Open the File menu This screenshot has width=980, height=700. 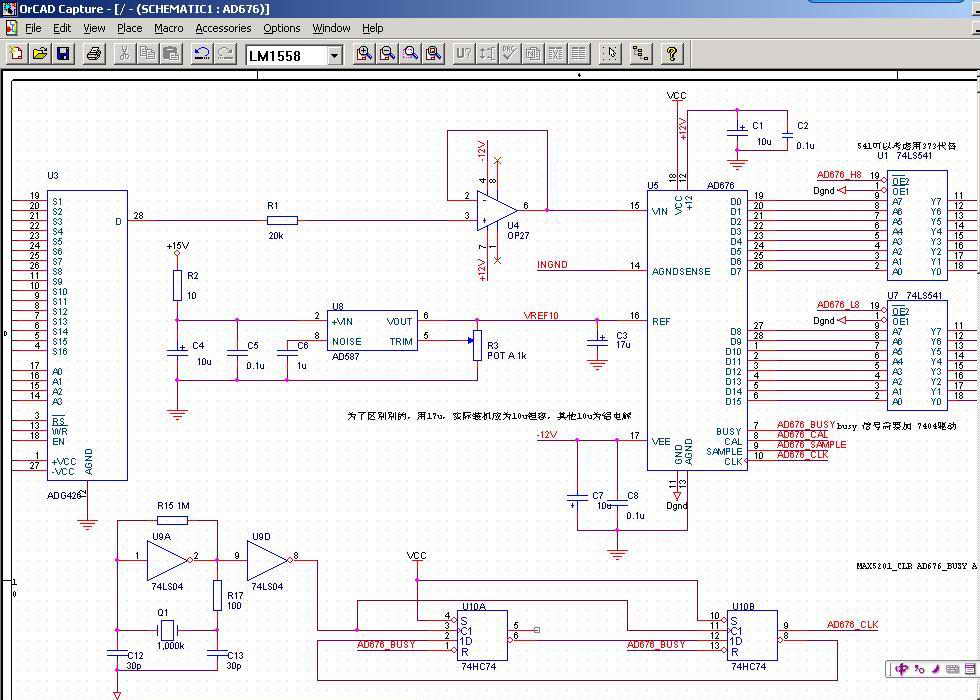click(33, 28)
